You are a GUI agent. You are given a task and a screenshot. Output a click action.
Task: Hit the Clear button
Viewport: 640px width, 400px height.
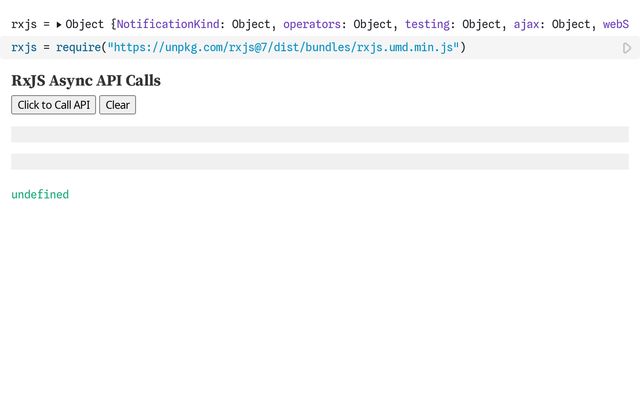[118, 105]
